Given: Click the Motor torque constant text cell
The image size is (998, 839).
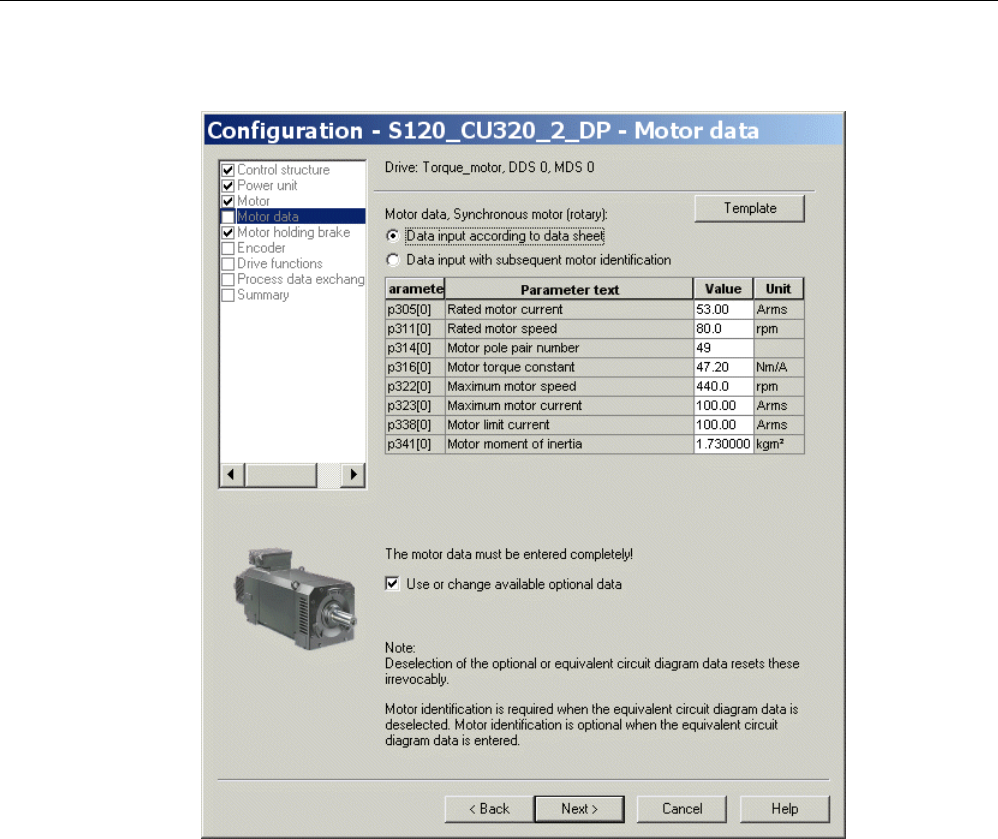Looking at the screenshot, I should (569, 367).
